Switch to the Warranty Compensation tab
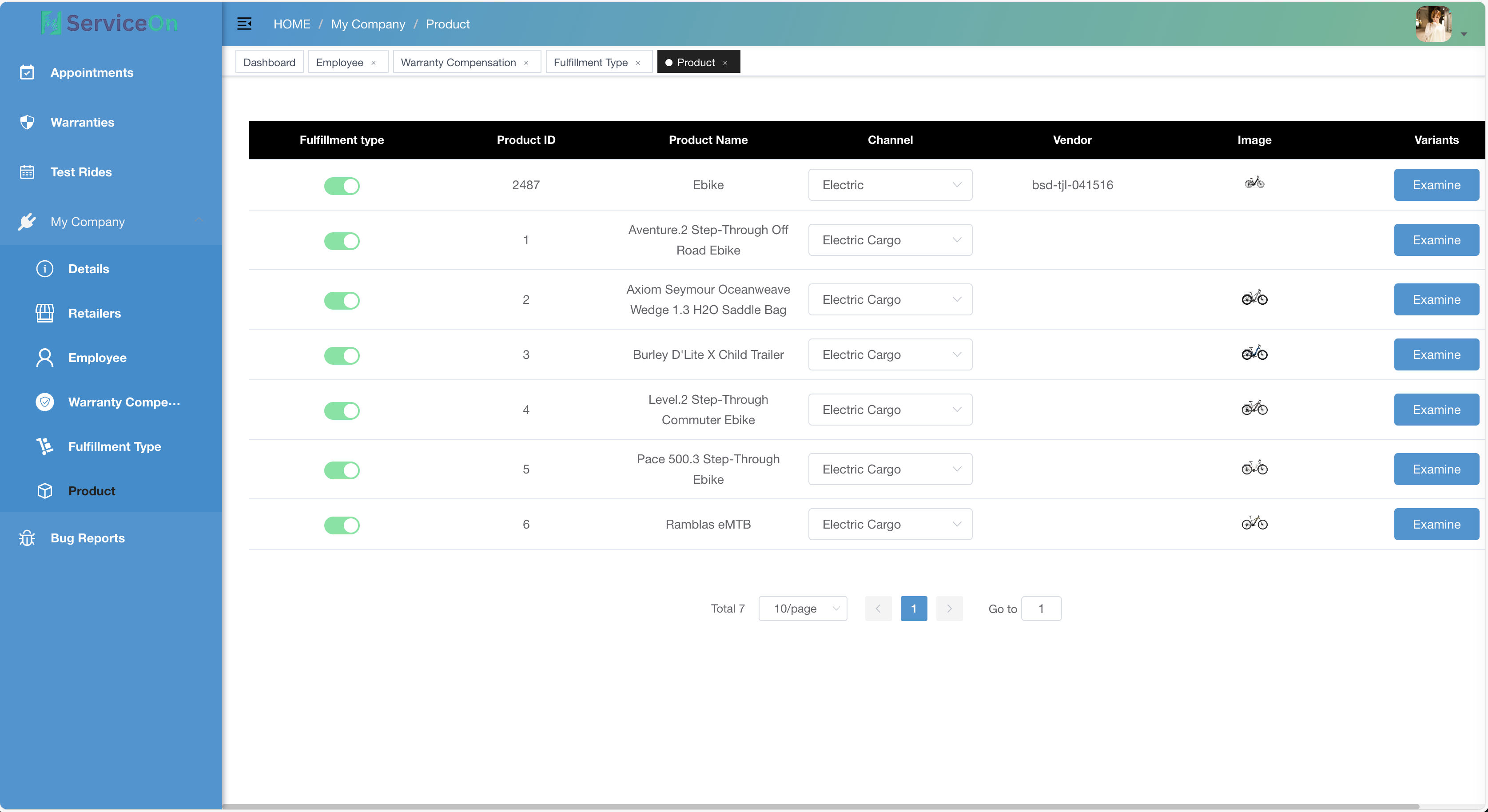This screenshot has width=1488, height=812. pyautogui.click(x=458, y=62)
